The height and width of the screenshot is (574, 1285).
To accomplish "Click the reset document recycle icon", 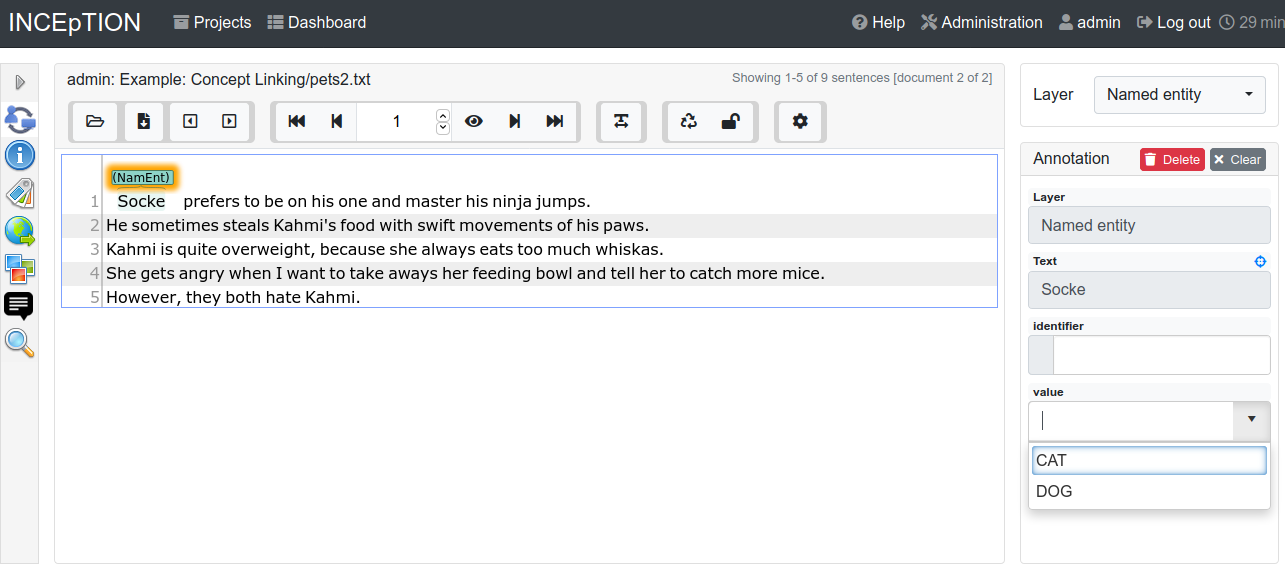I will point(688,121).
